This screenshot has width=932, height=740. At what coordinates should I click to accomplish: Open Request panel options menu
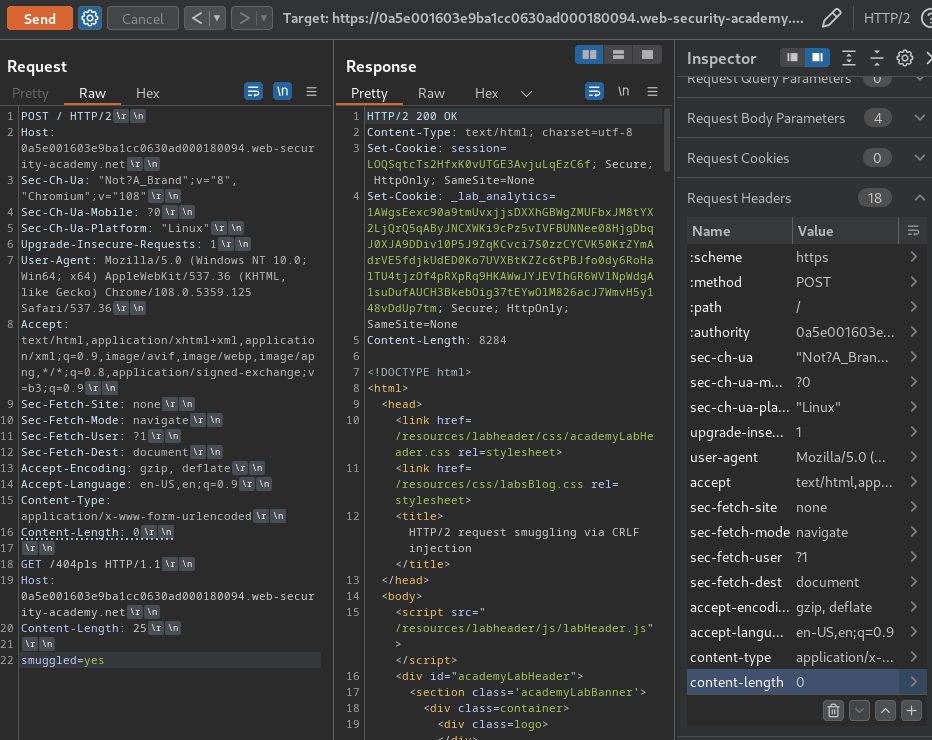click(311, 92)
